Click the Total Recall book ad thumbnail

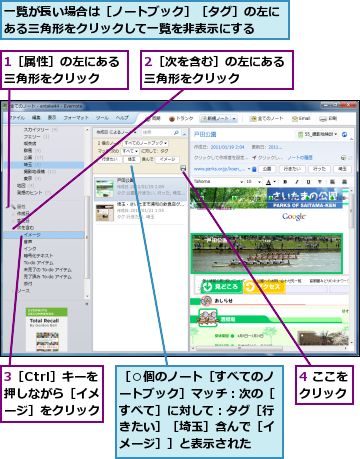click(47, 329)
